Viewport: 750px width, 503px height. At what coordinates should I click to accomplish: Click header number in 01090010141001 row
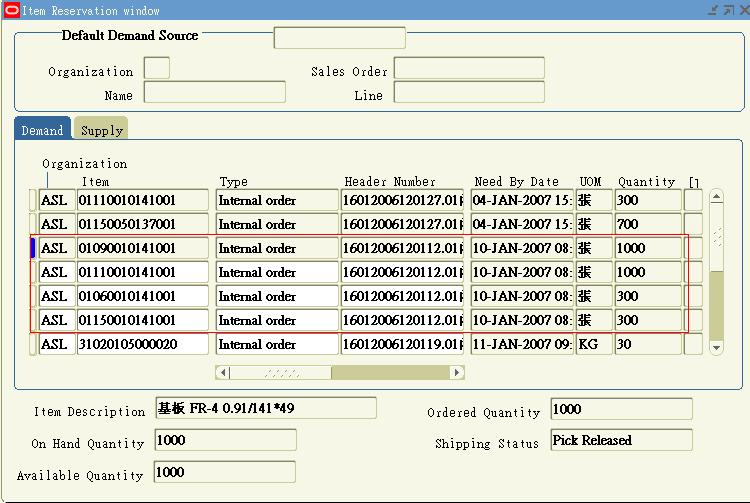point(402,248)
